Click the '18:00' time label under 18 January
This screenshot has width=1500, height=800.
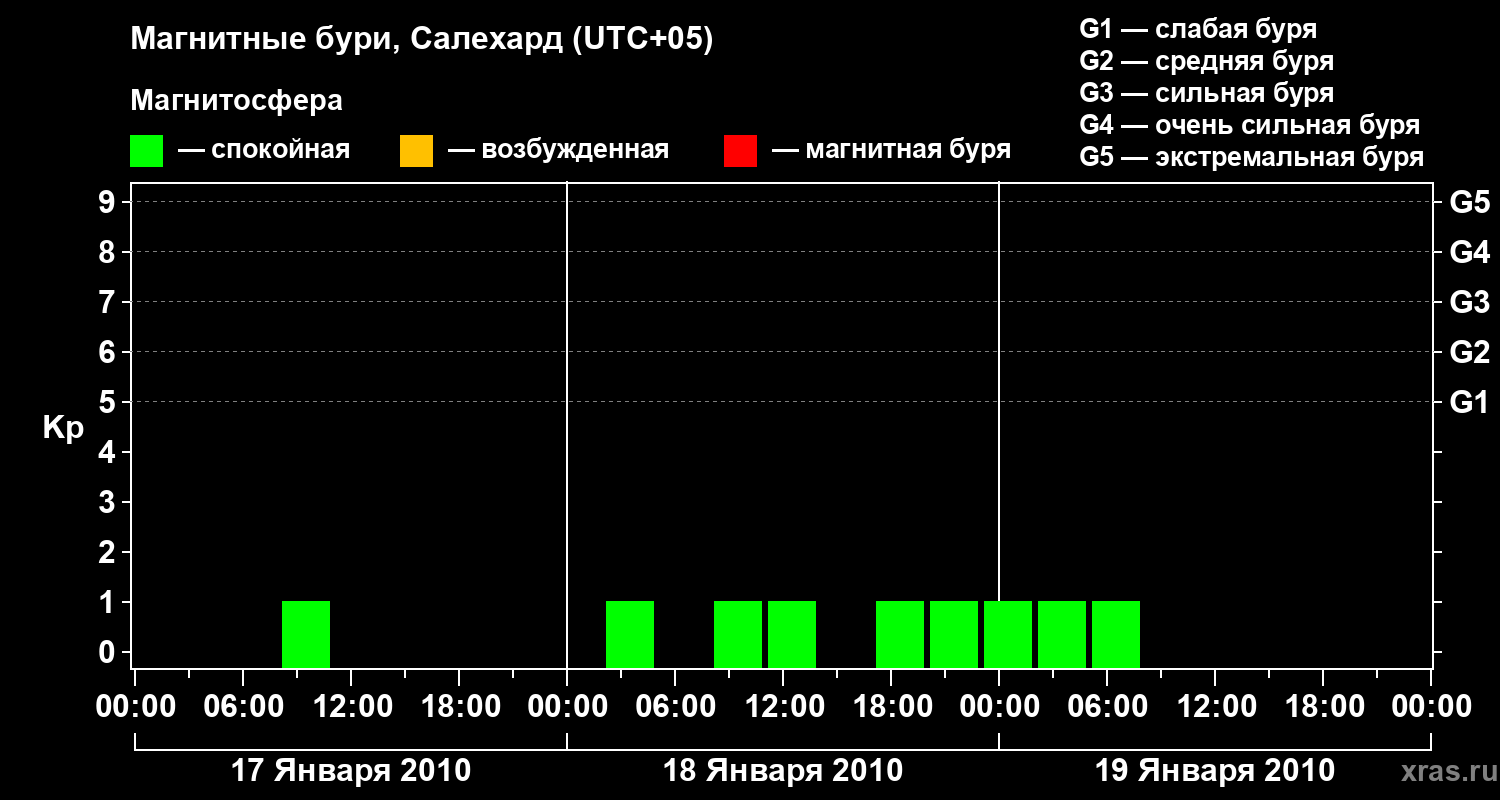click(x=891, y=707)
